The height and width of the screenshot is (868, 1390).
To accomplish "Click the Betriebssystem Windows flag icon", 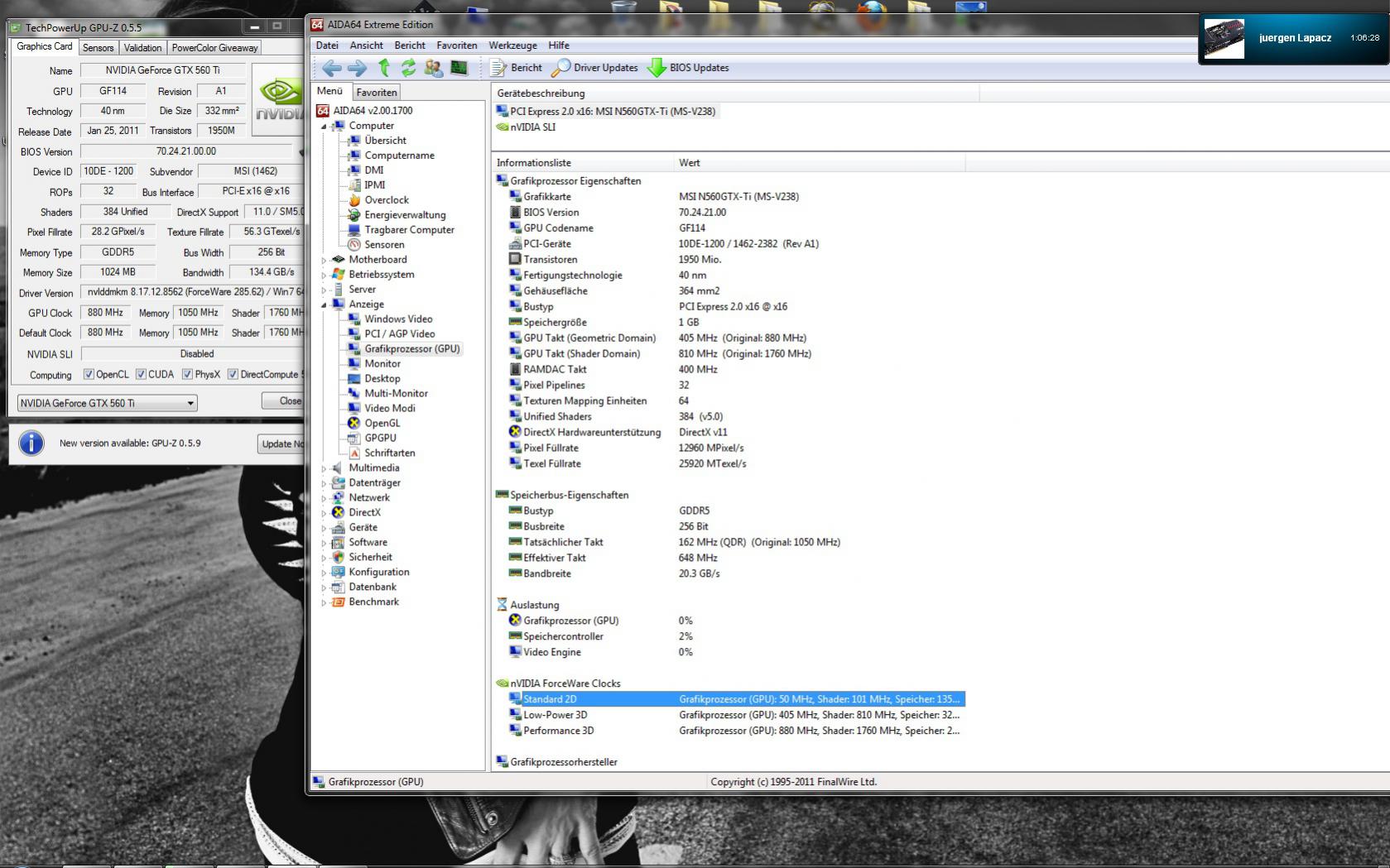I will tap(339, 275).
